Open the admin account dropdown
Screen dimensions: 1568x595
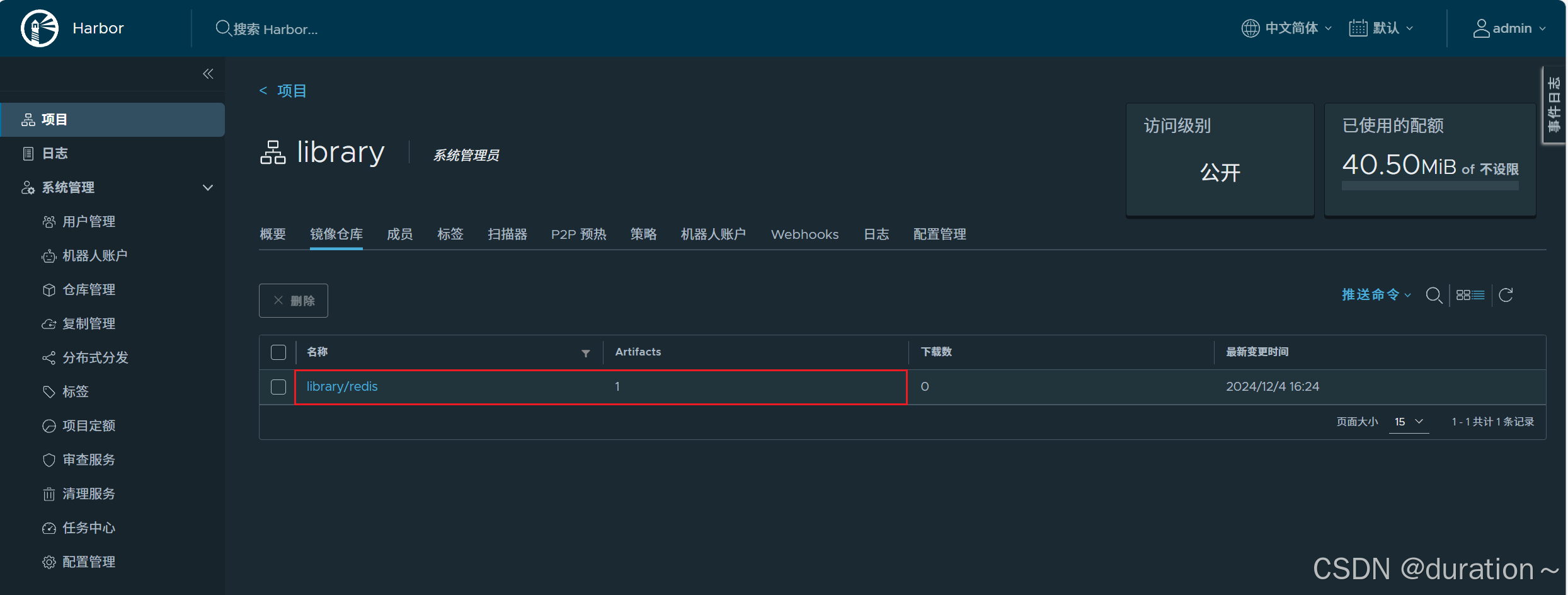point(1509,28)
